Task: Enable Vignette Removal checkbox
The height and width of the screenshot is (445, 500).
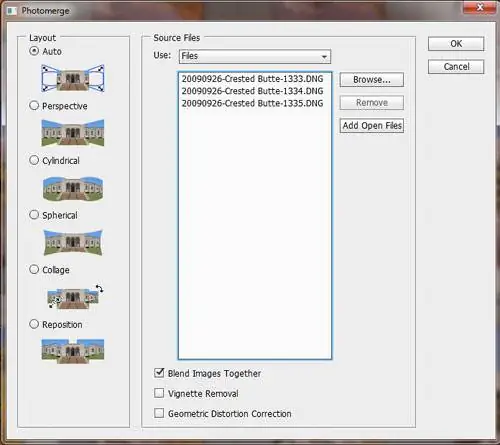Action: [x=159, y=393]
